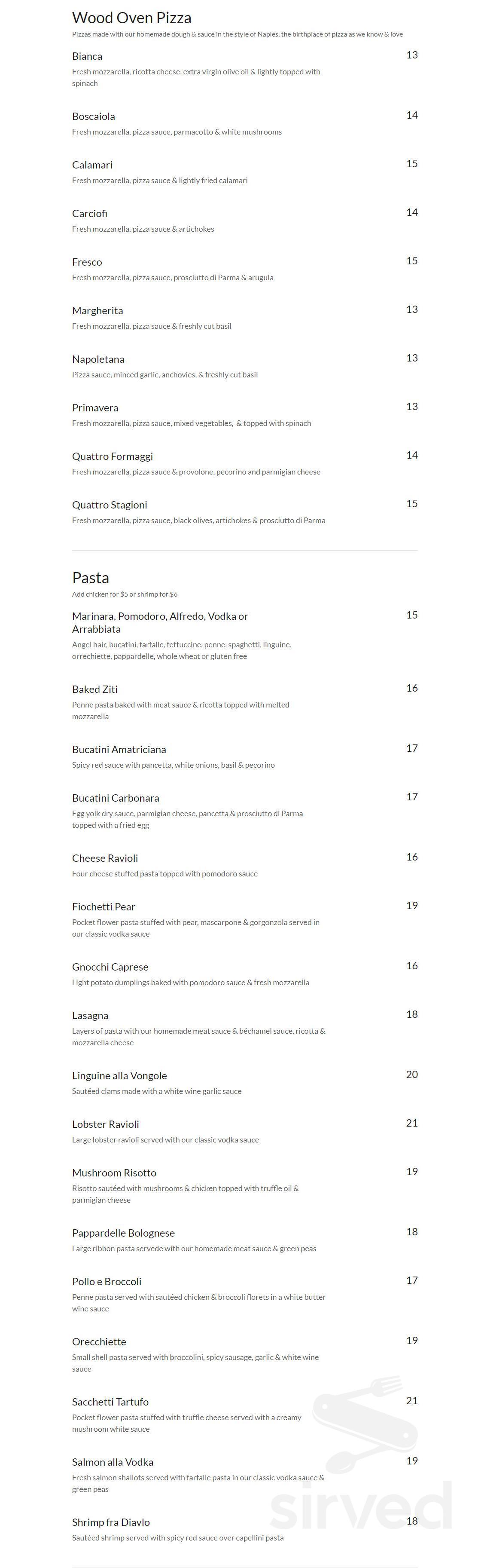
Task: Click the Baked Ziti menu item
Action: pyautogui.click(x=94, y=689)
